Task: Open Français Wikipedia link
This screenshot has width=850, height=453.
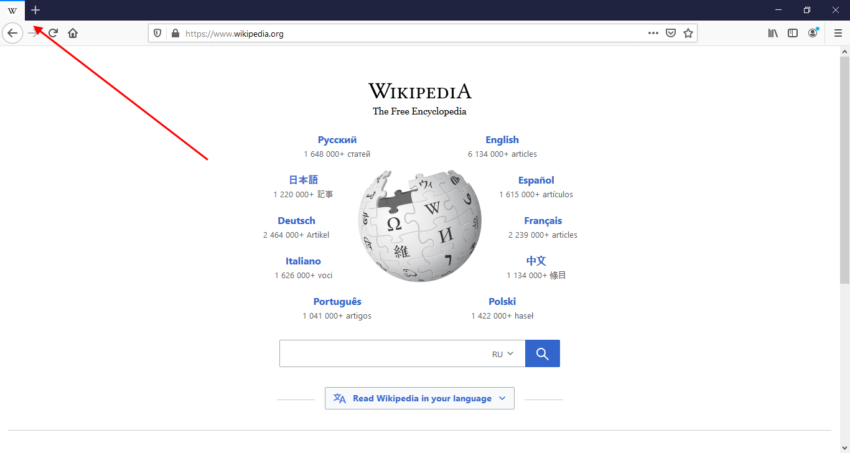Action: (x=543, y=221)
